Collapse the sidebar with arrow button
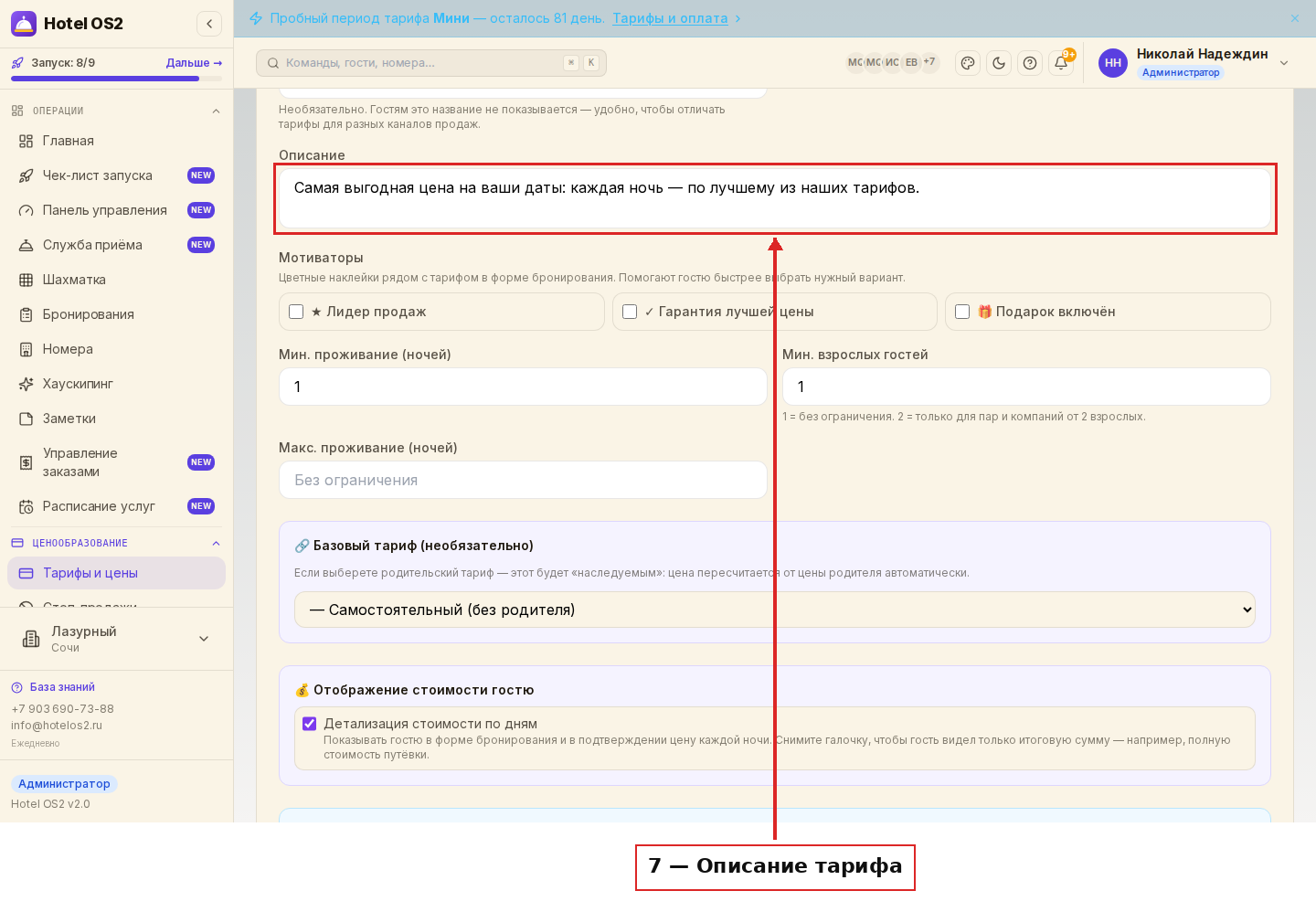 coord(209,24)
